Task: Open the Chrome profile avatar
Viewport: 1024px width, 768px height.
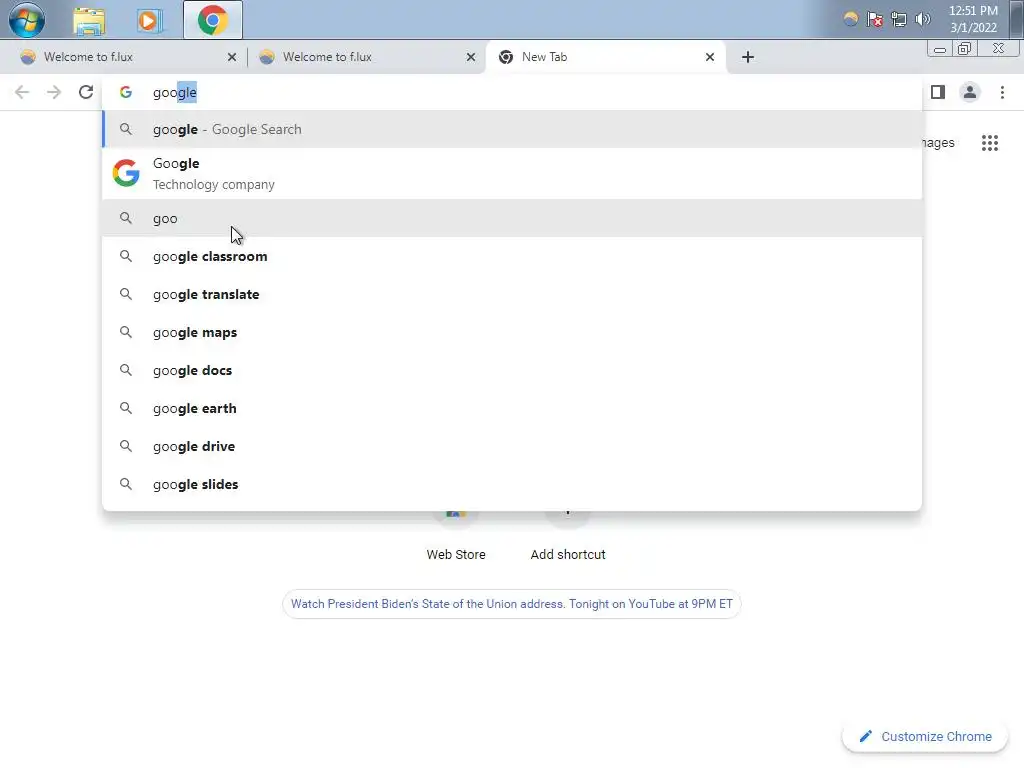Action: [x=970, y=92]
